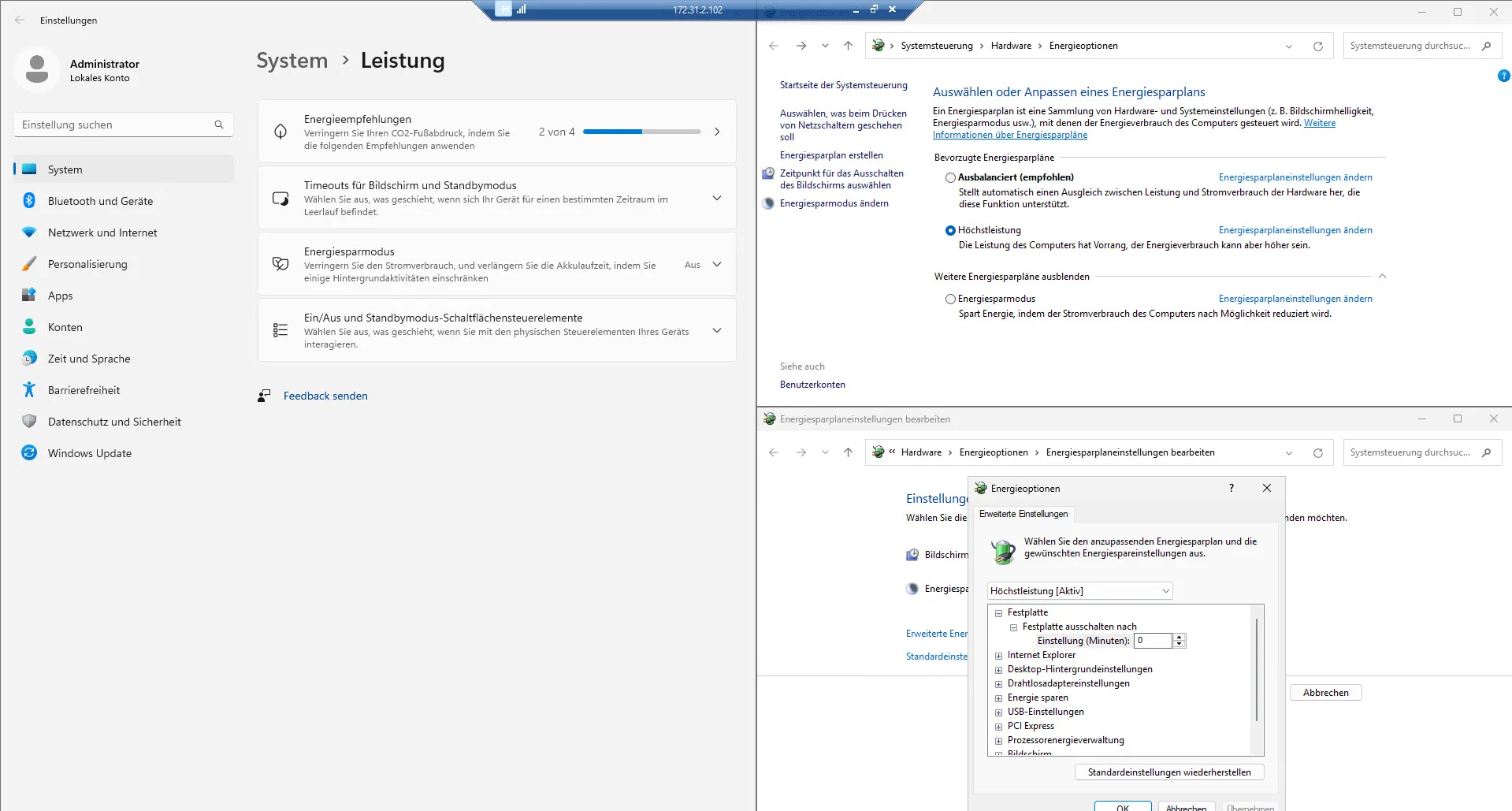Click Systemsteuerung durchsuchen field in Energieoptionen
This screenshot has width=1512, height=811.
tap(1422, 46)
